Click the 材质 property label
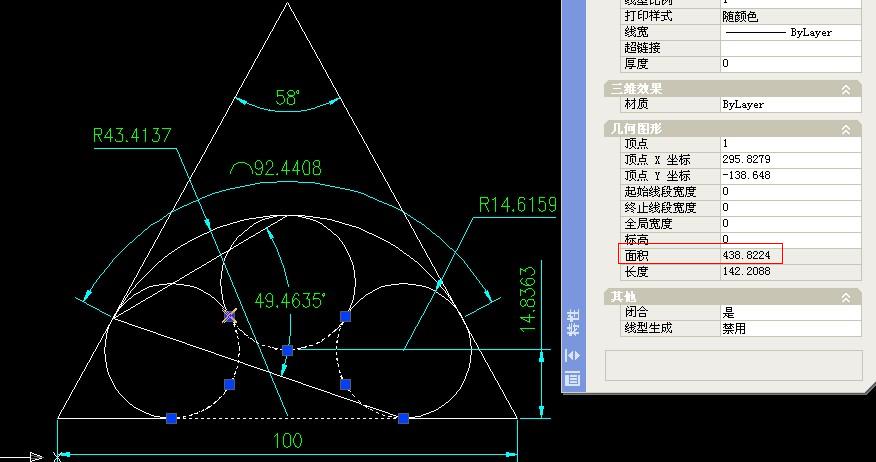This screenshot has height=462, width=876. 636,104
